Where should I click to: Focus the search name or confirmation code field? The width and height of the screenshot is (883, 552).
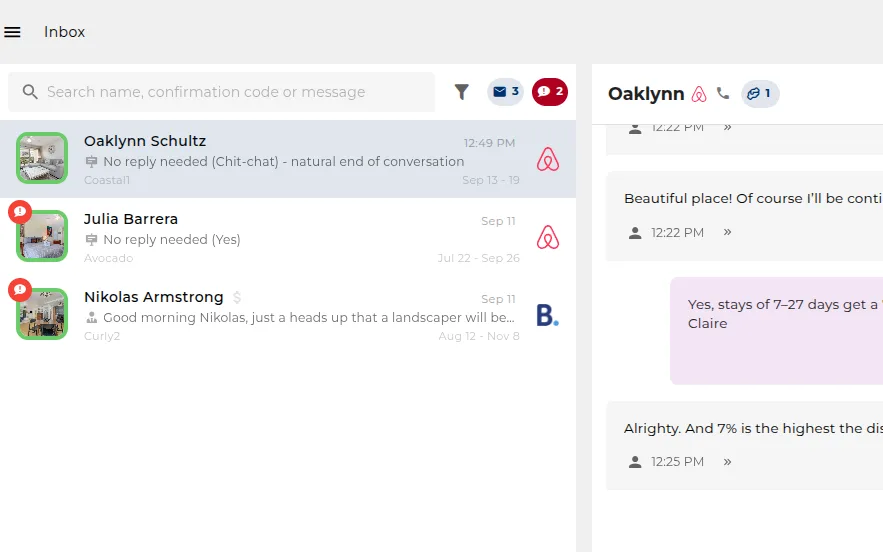point(221,92)
